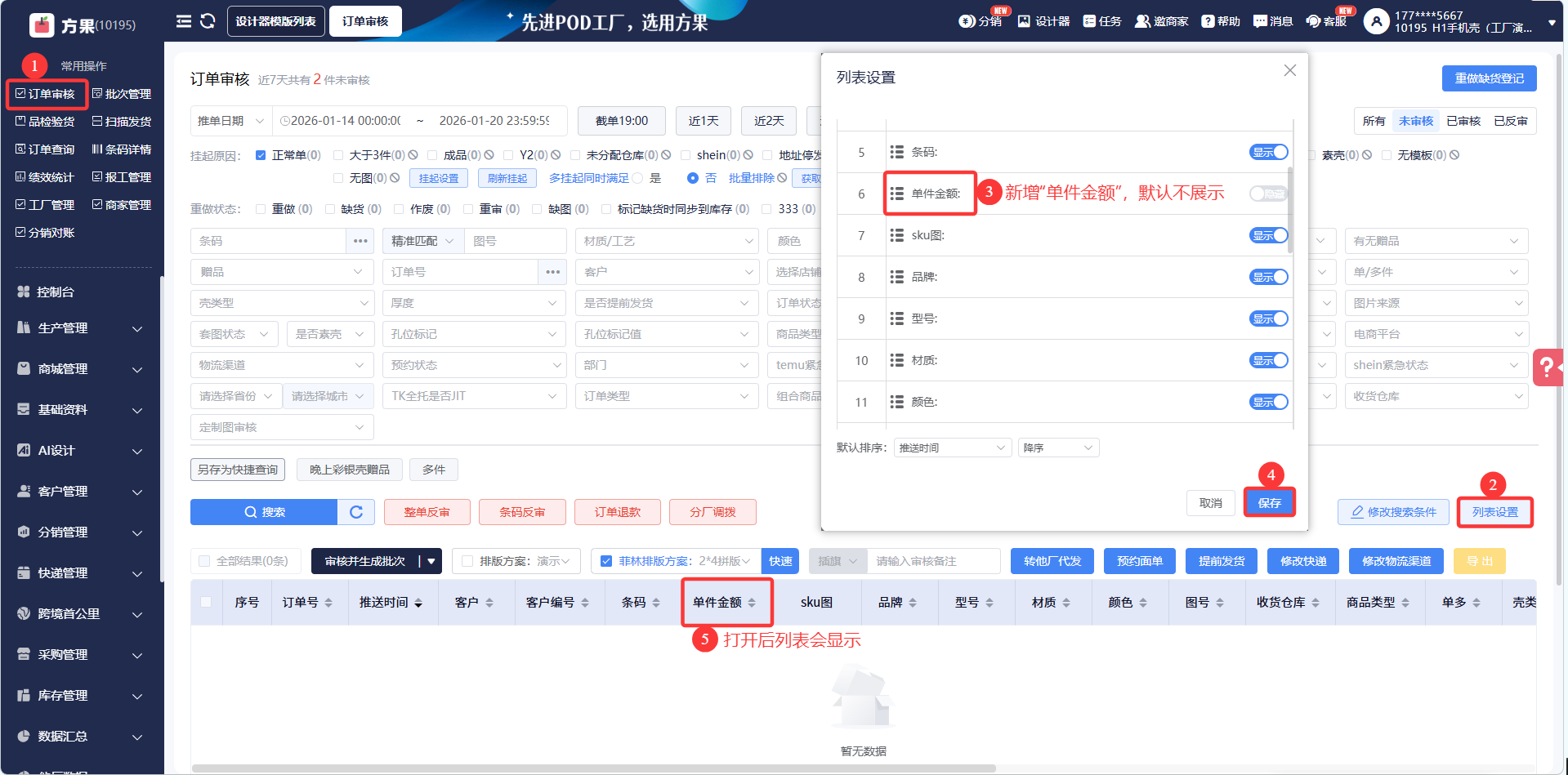Click the drag handle icon for 材质 row

pyautogui.click(x=896, y=360)
